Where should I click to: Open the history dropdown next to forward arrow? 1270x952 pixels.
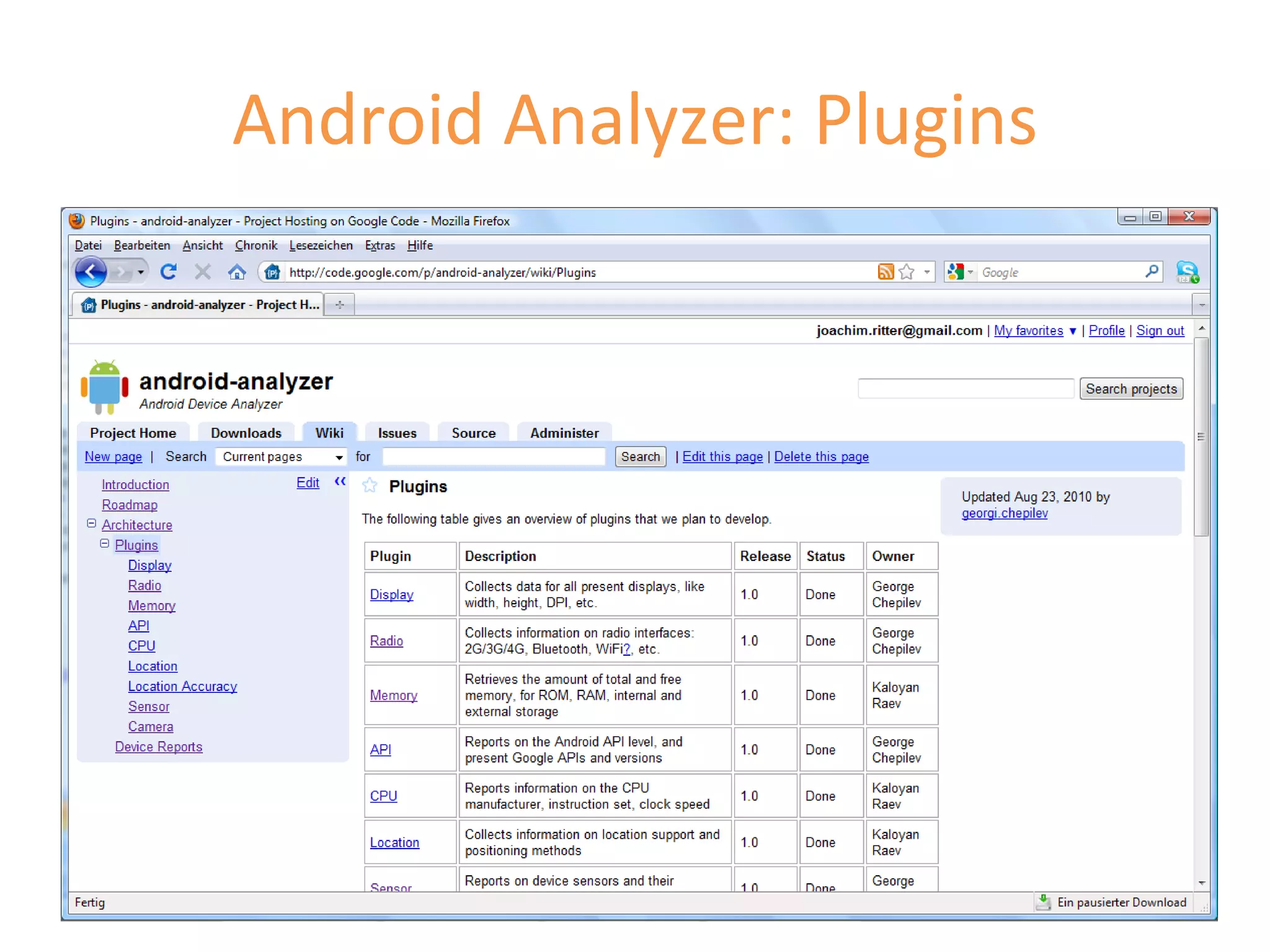pyautogui.click(x=141, y=272)
